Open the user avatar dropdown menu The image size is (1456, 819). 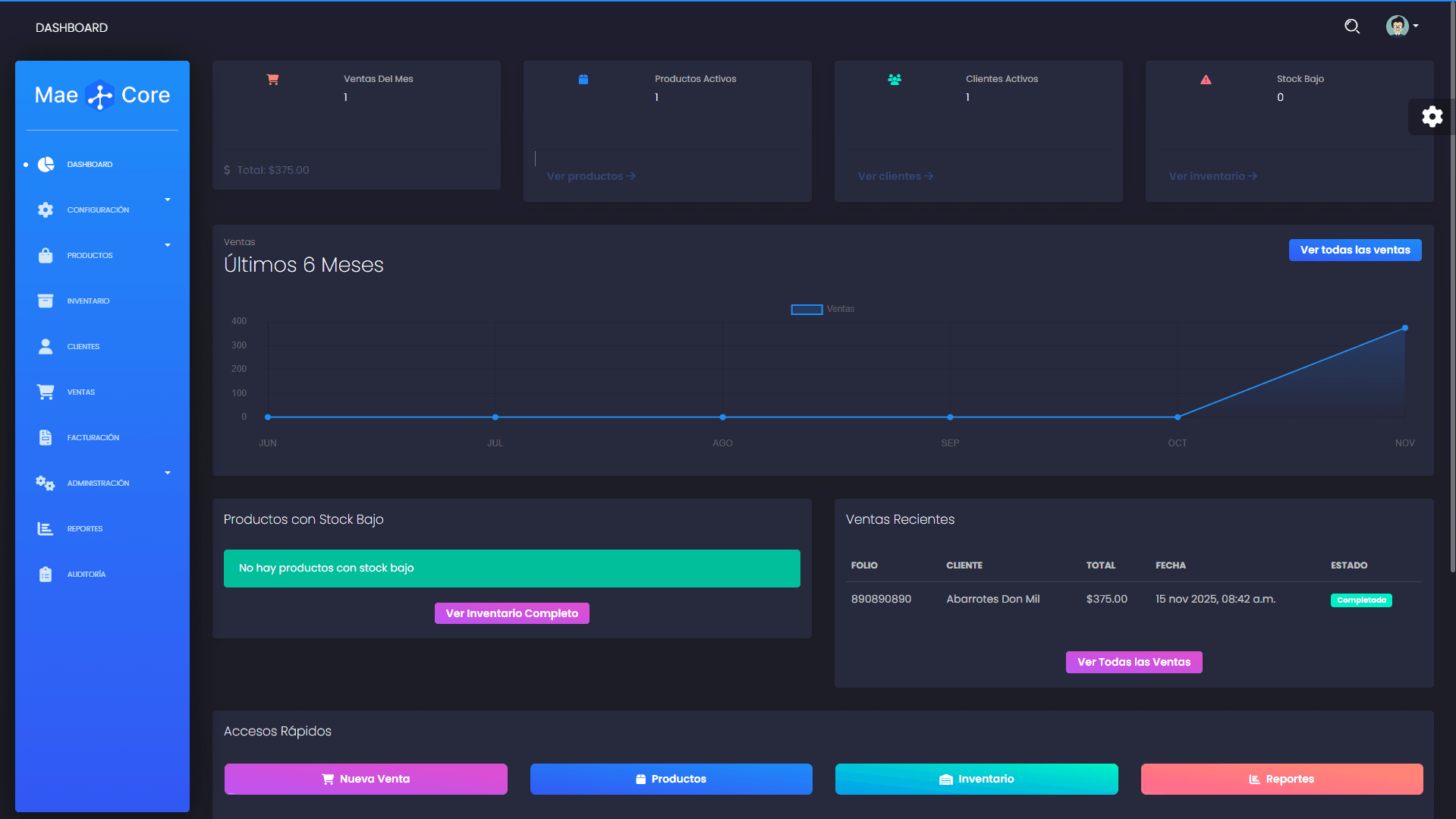coord(1402,27)
